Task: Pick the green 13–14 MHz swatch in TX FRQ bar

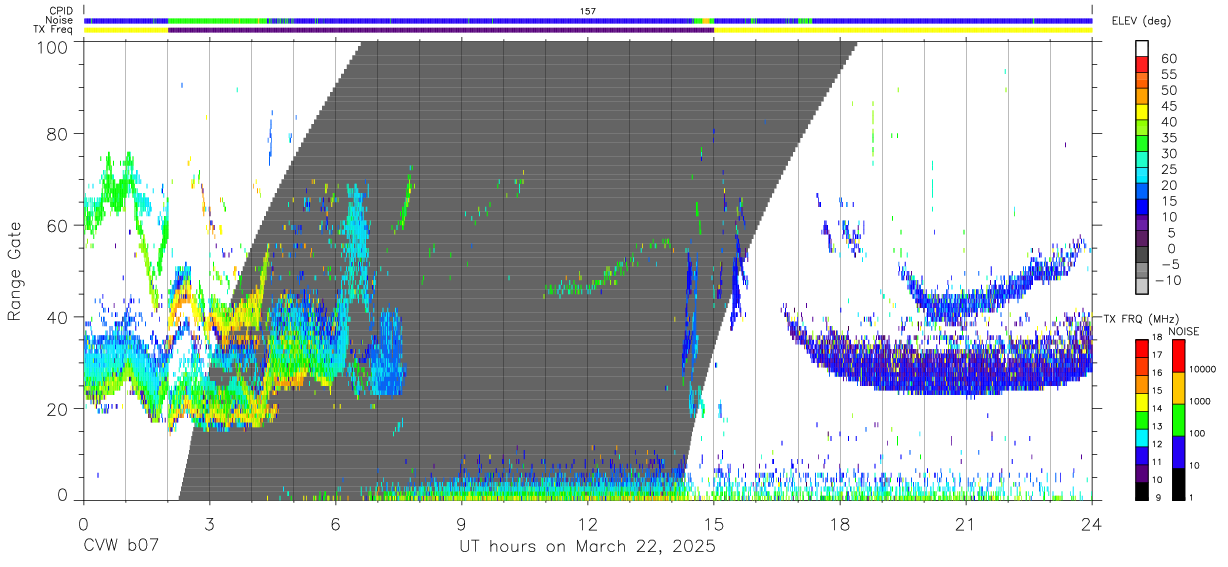Action: [1141, 420]
